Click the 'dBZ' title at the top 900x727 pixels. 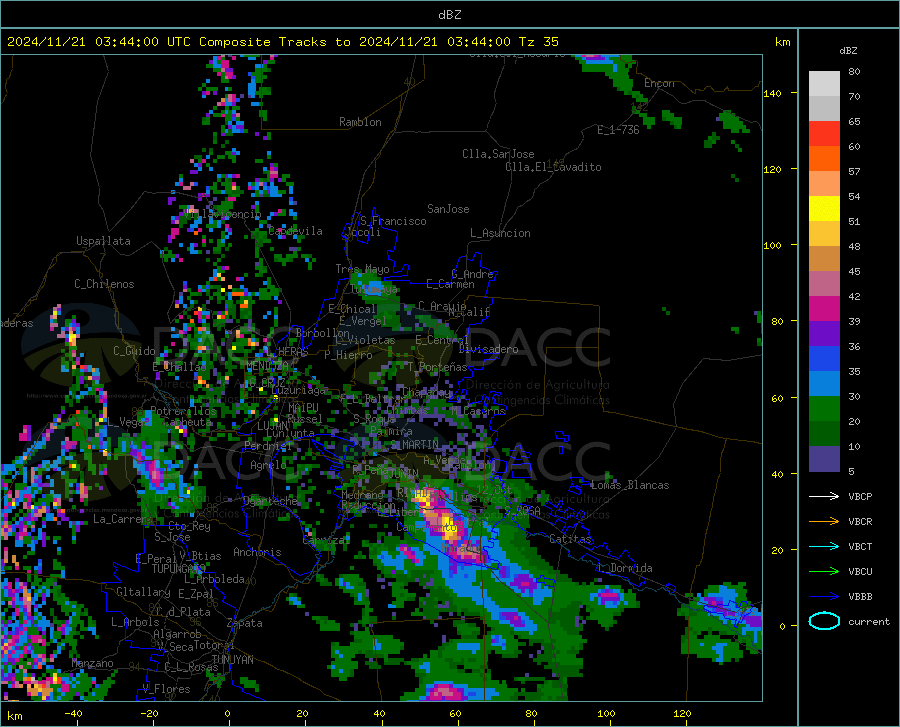(449, 15)
